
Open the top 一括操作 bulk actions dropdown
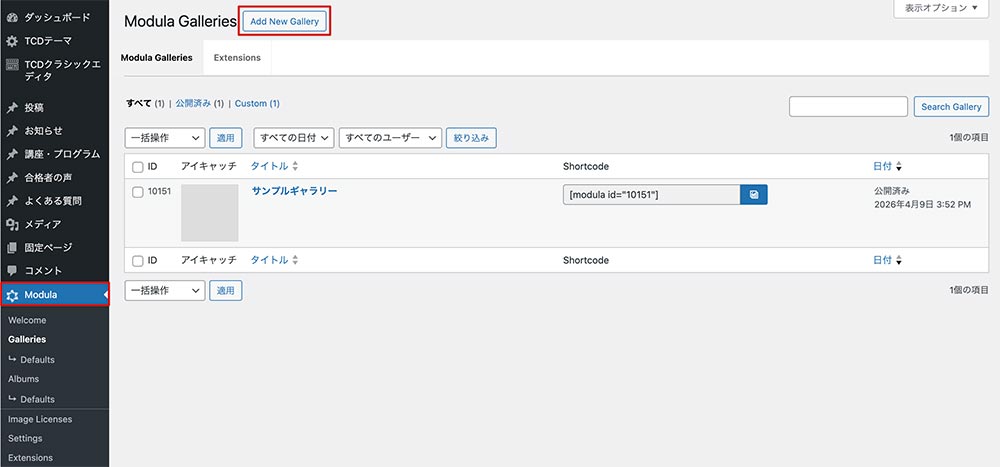tap(164, 138)
